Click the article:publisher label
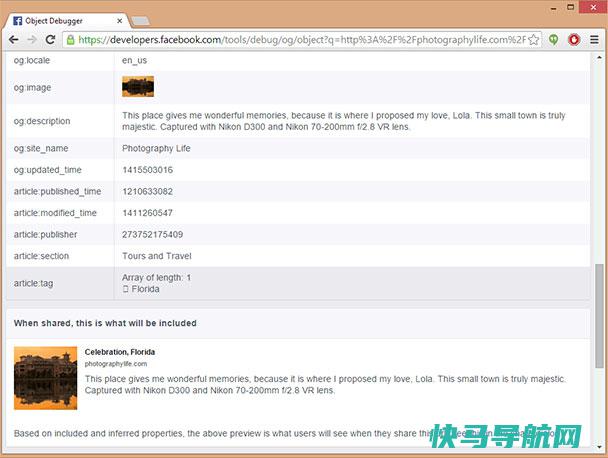Image resolution: width=608 pixels, height=458 pixels. point(45,235)
